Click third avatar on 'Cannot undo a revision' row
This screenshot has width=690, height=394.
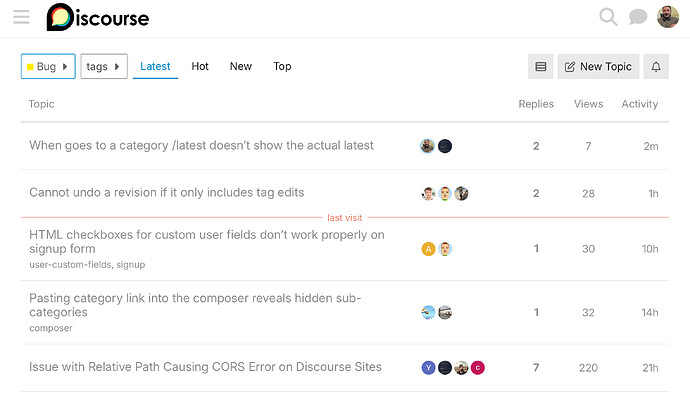pos(461,193)
